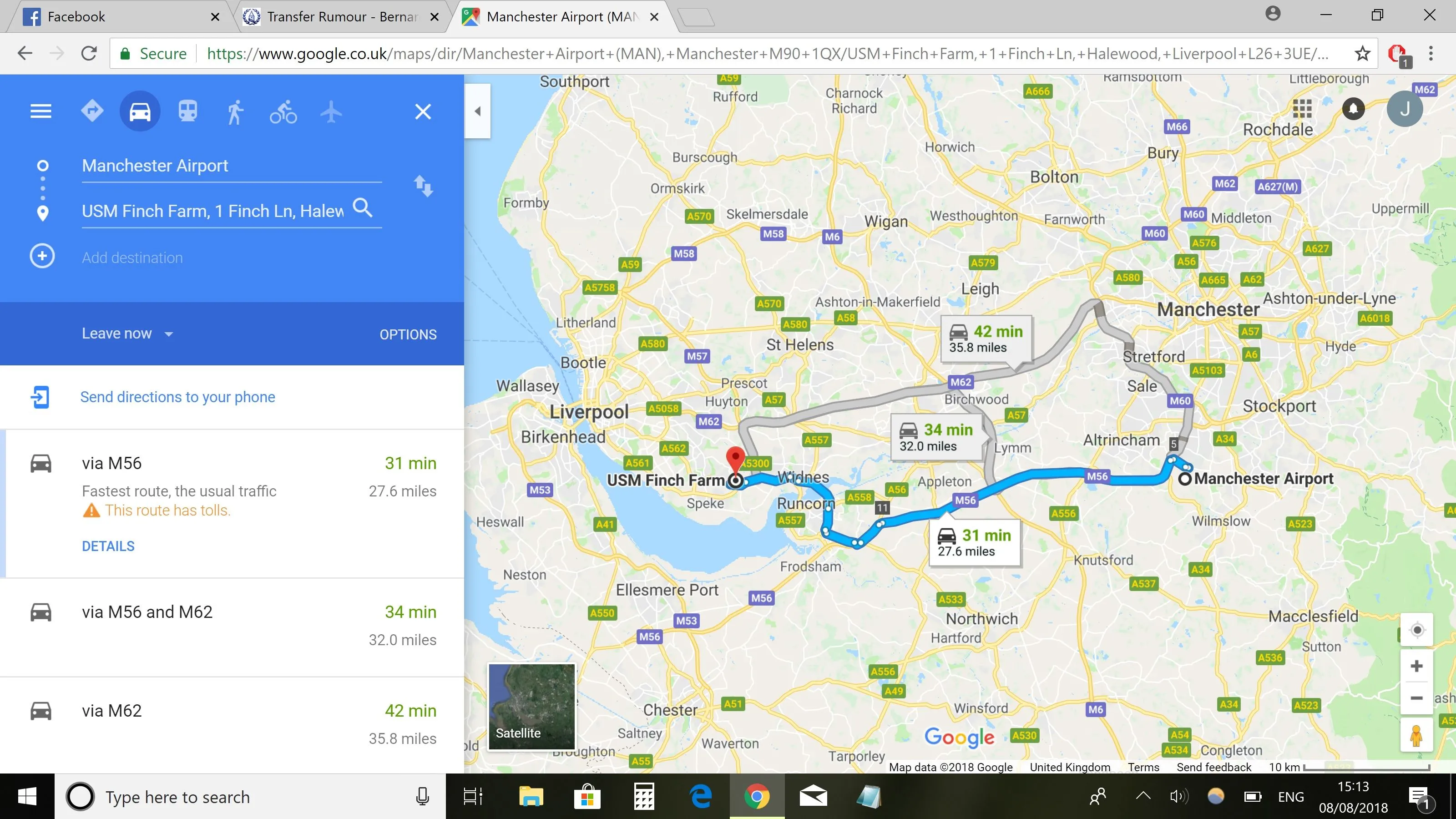Screen dimensions: 1456x819
Task: Zoom in on the map
Action: point(1416,666)
